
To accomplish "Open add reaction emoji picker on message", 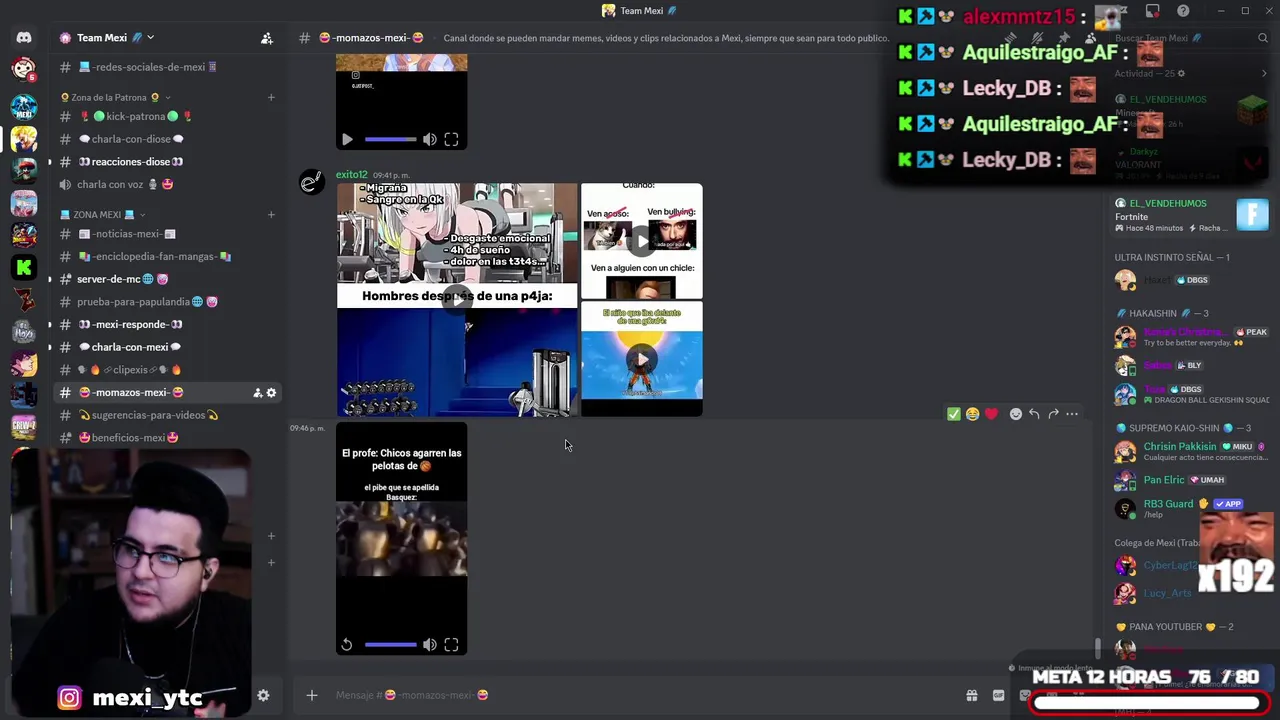I will [x=1016, y=414].
